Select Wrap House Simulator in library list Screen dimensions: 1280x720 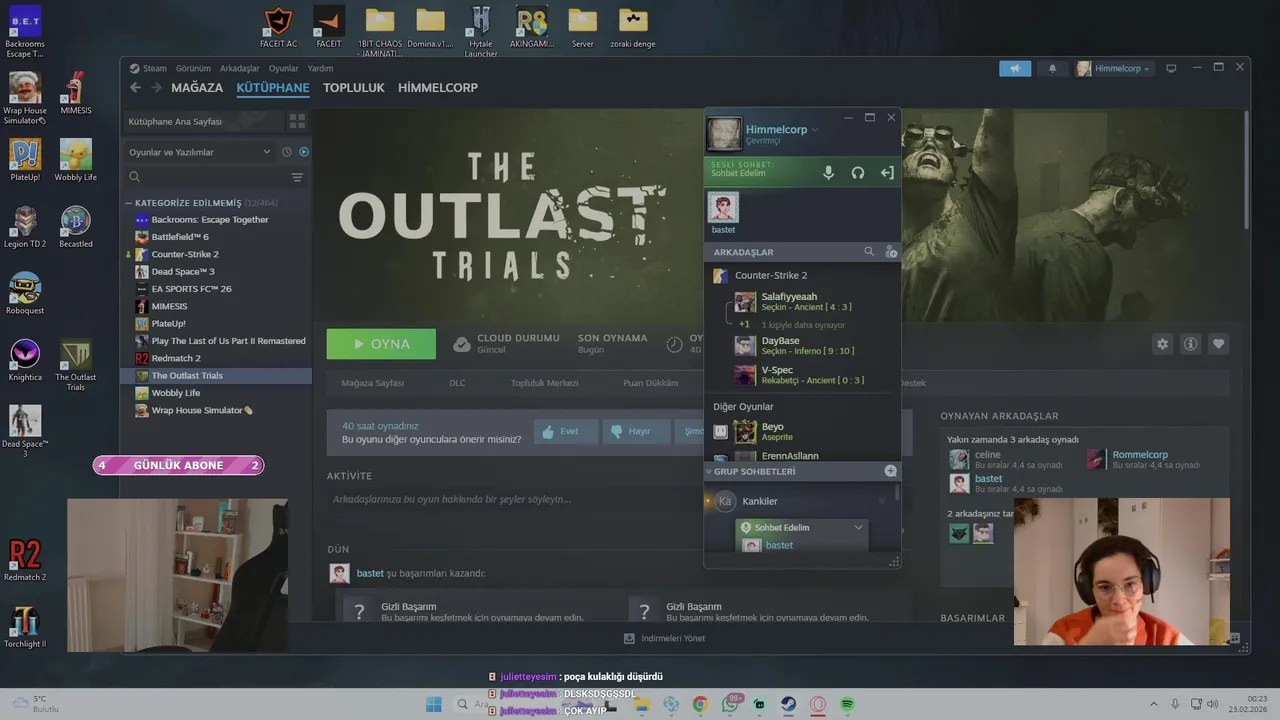pyautogui.click(x=216, y=410)
